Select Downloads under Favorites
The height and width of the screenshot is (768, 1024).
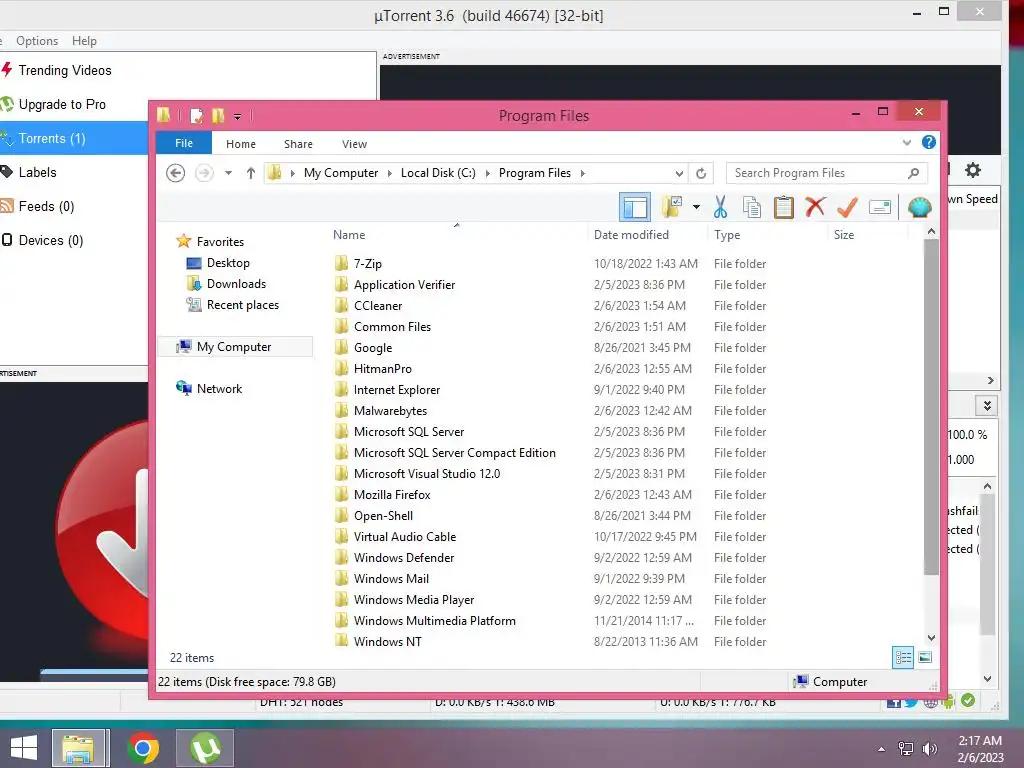point(236,283)
